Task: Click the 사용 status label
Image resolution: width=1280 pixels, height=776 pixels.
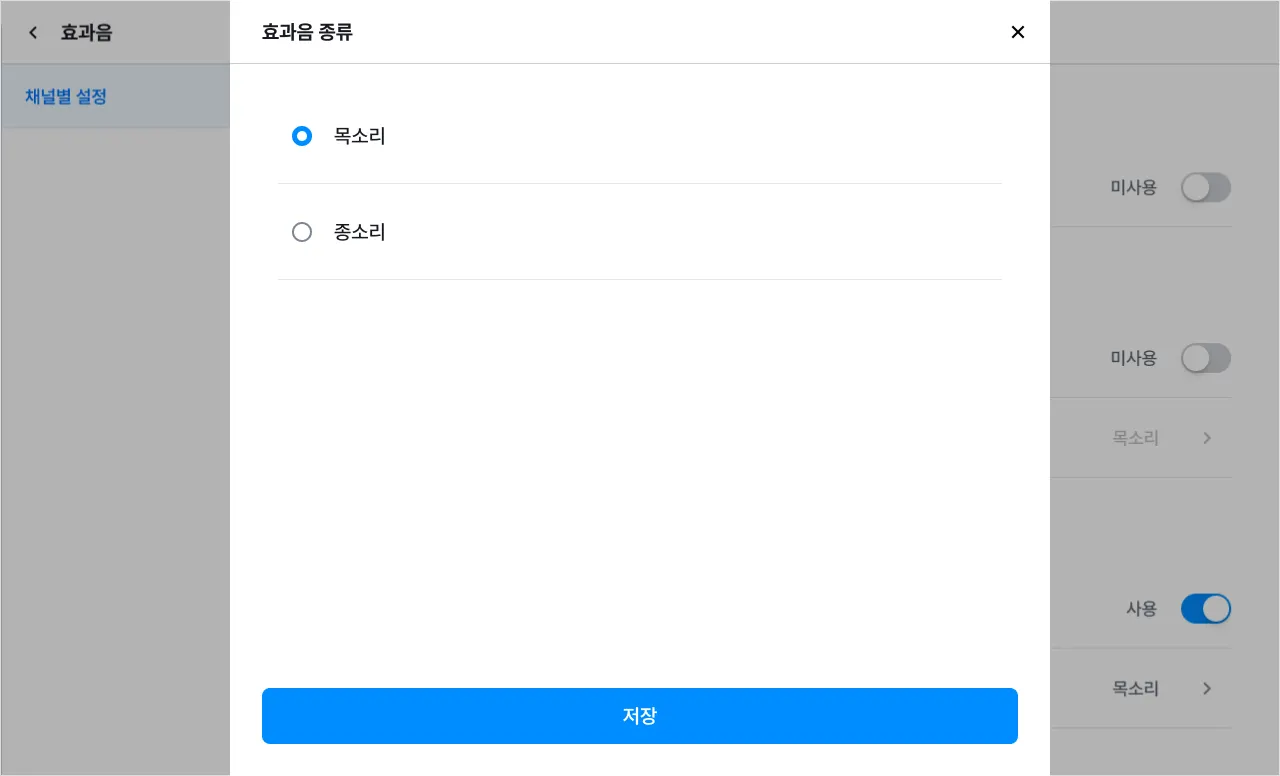Action: click(1141, 608)
